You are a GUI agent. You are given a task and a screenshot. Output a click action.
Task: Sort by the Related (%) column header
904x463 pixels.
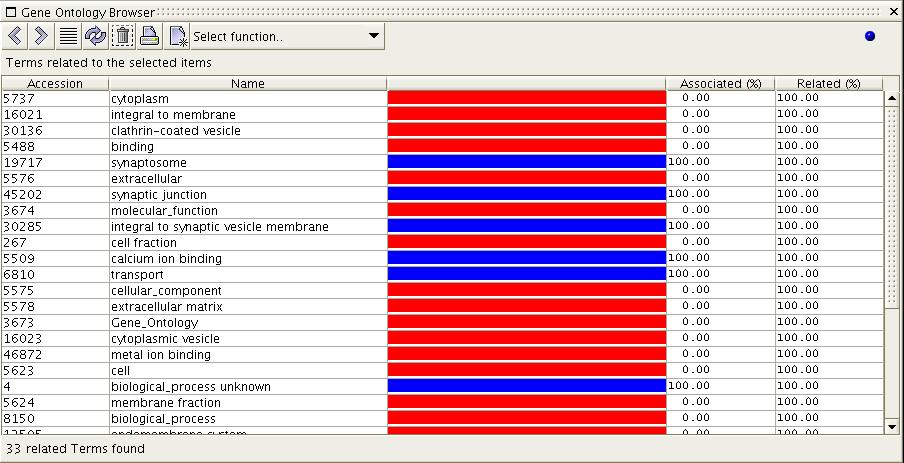828,84
